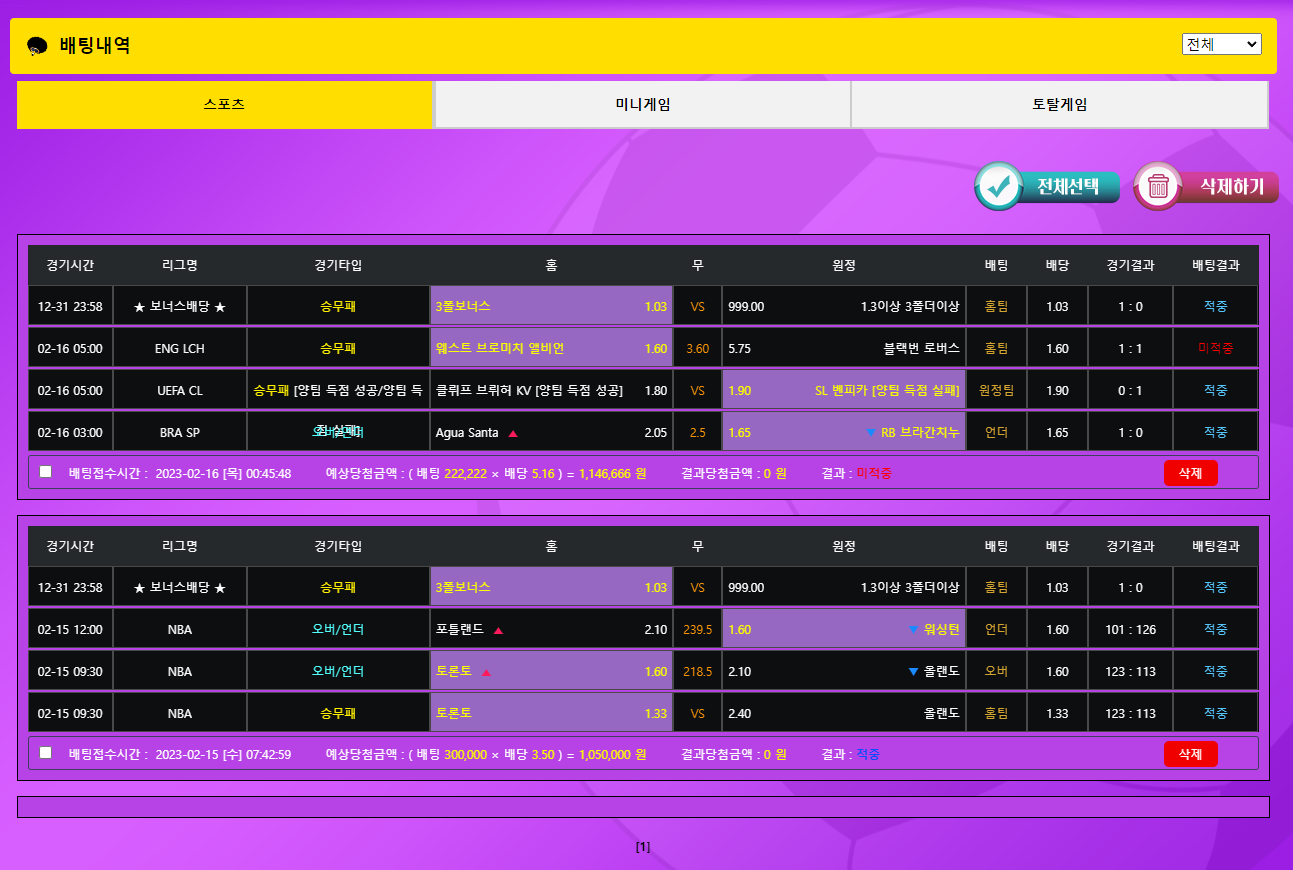The height and width of the screenshot is (870, 1293).
Task: Click the trash can icon on 삭제하기
Action: point(1158,186)
